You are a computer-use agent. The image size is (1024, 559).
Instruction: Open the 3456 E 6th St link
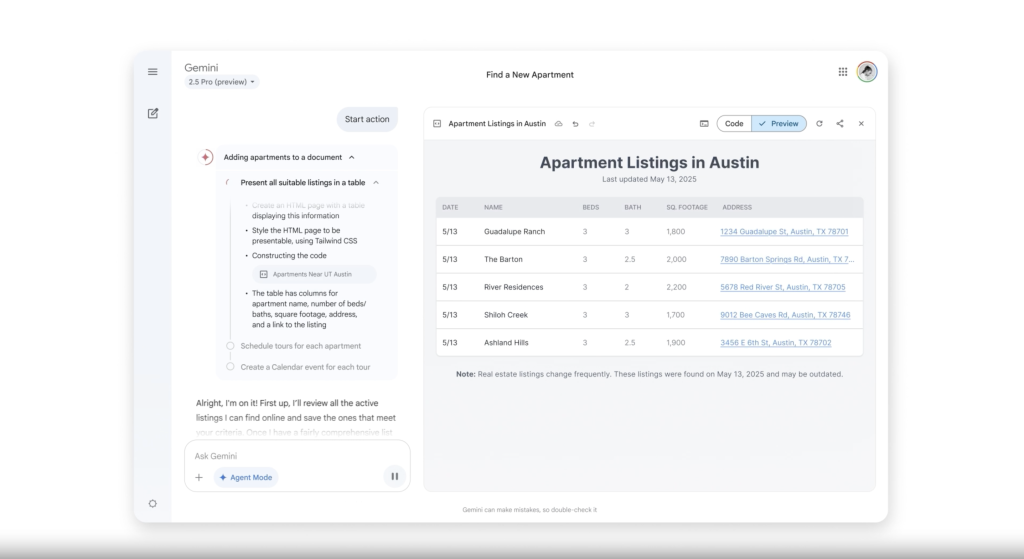(776, 343)
